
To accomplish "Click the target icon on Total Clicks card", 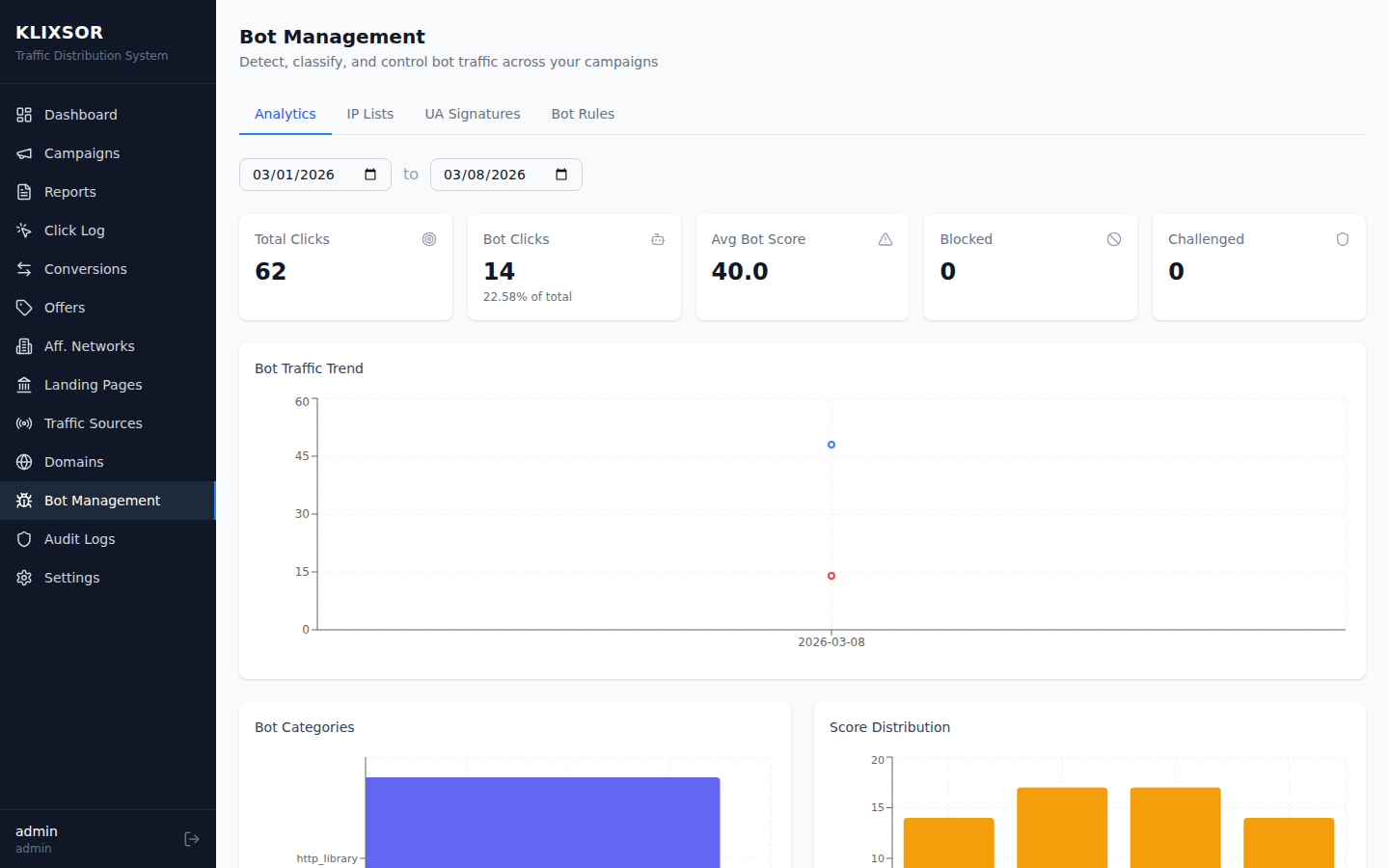I will coord(429,238).
